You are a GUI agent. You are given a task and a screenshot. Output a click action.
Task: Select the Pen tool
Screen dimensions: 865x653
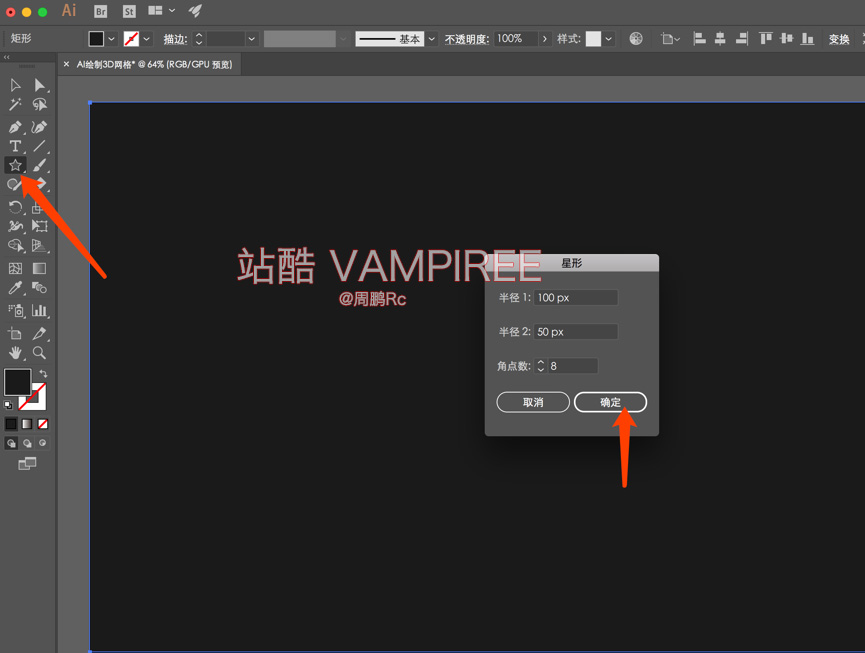15,127
